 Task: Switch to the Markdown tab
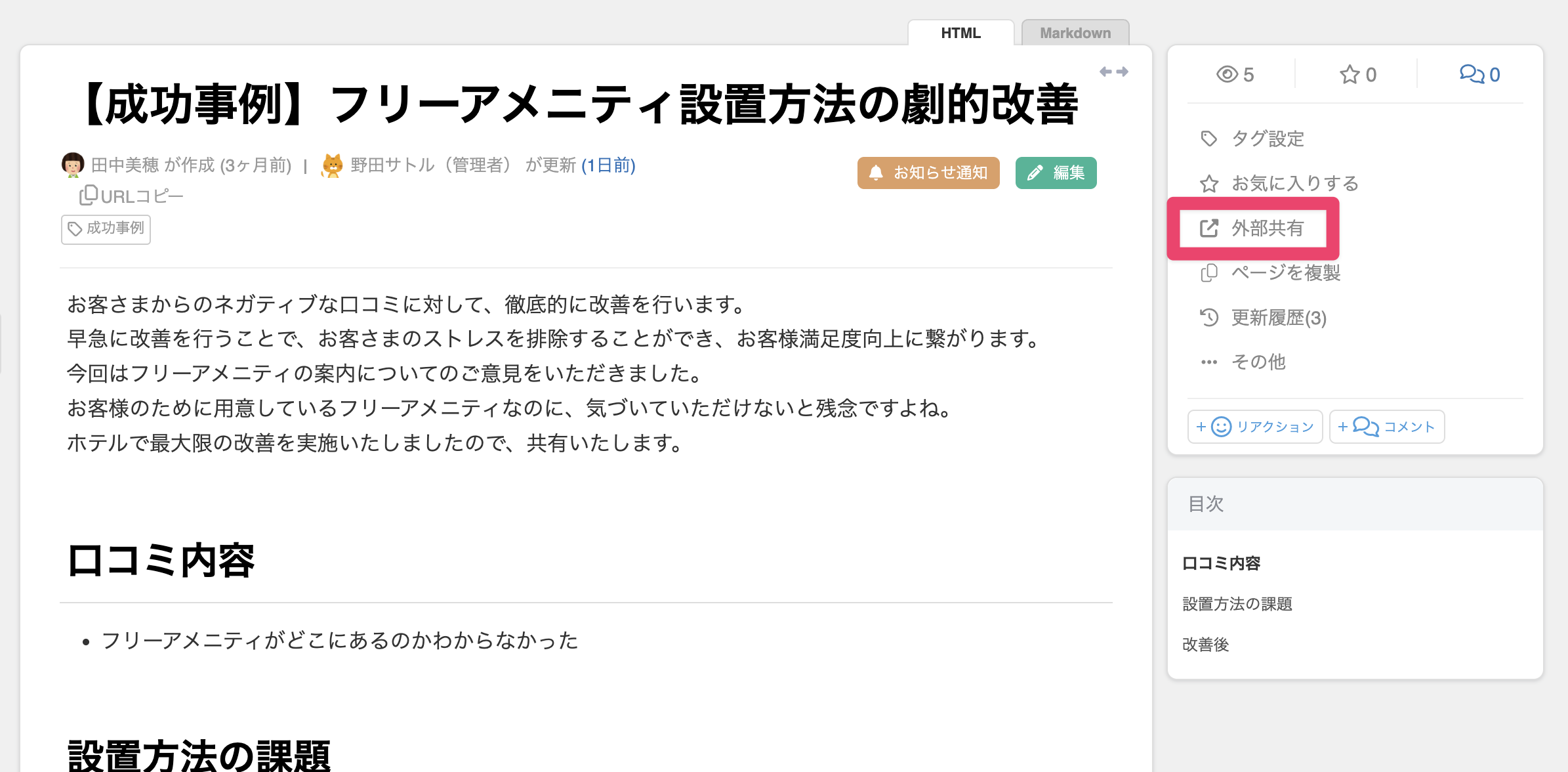click(x=1075, y=33)
